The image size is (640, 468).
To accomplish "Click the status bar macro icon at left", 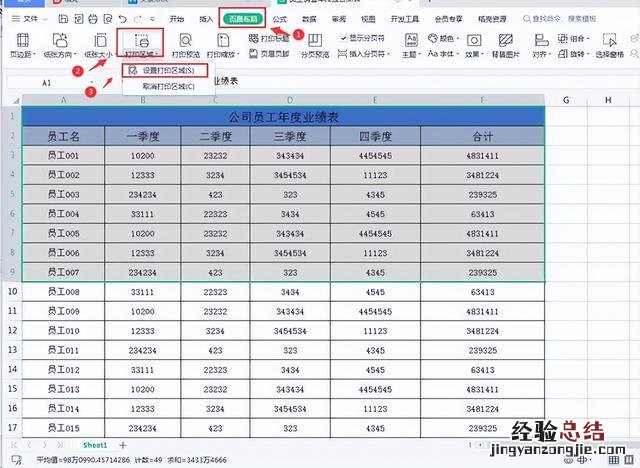I will (x=16, y=460).
